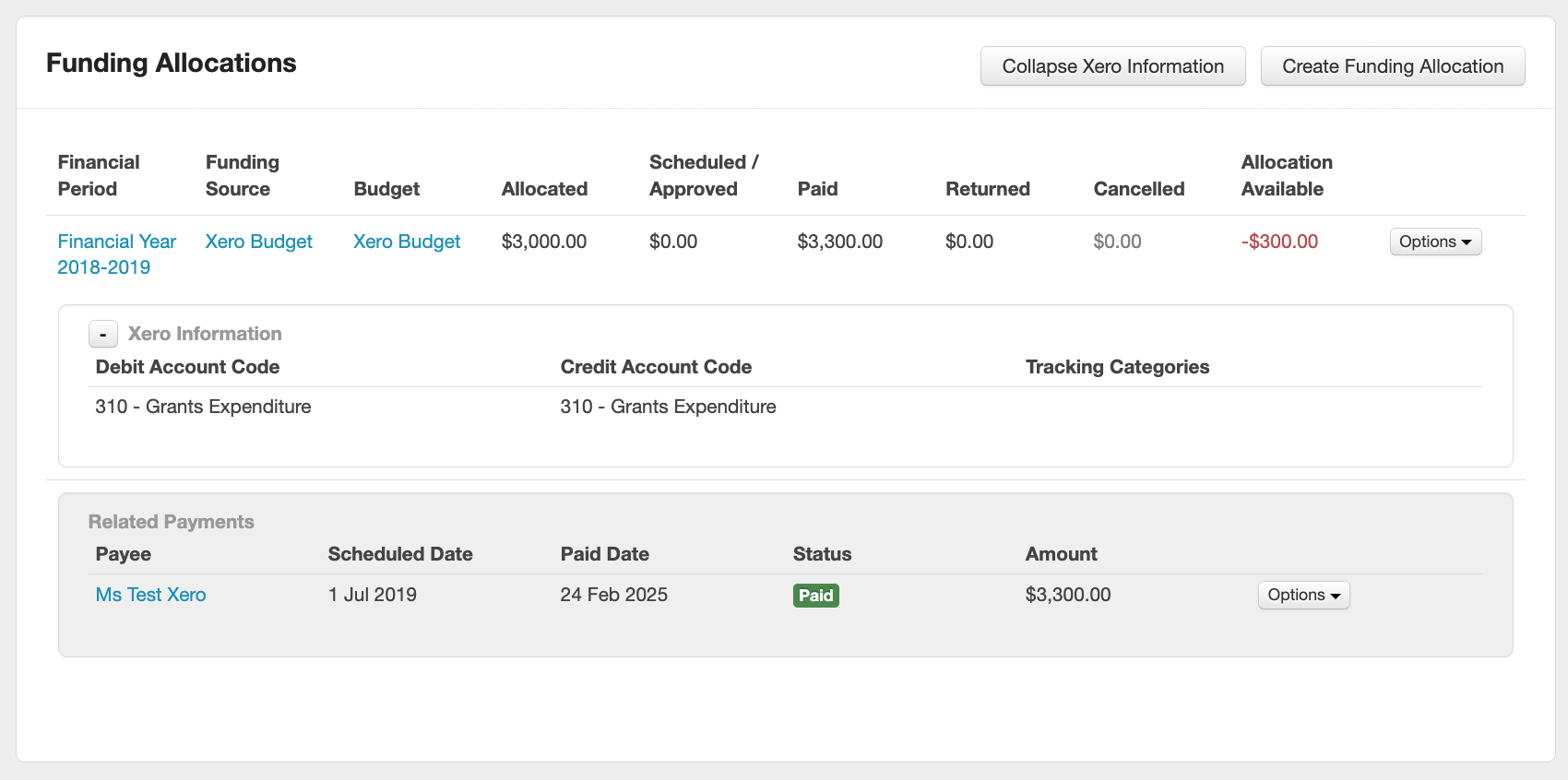
Task: Click the Tracking Categories column header
Action: 1117,367
